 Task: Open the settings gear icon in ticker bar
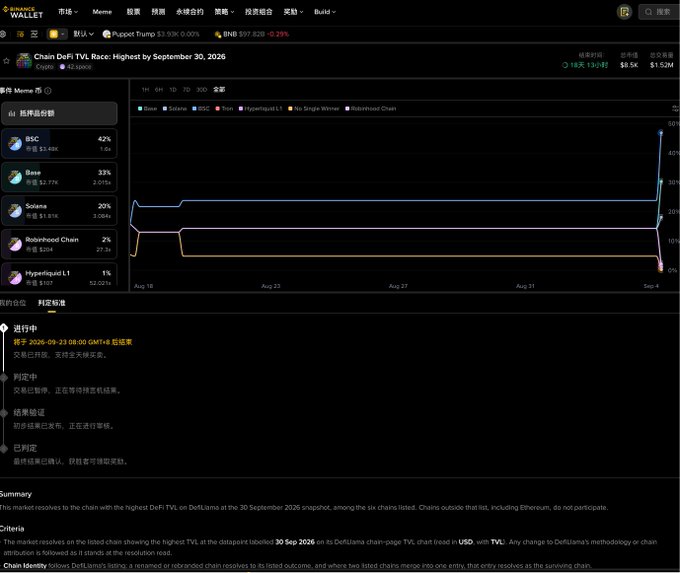coord(3,34)
